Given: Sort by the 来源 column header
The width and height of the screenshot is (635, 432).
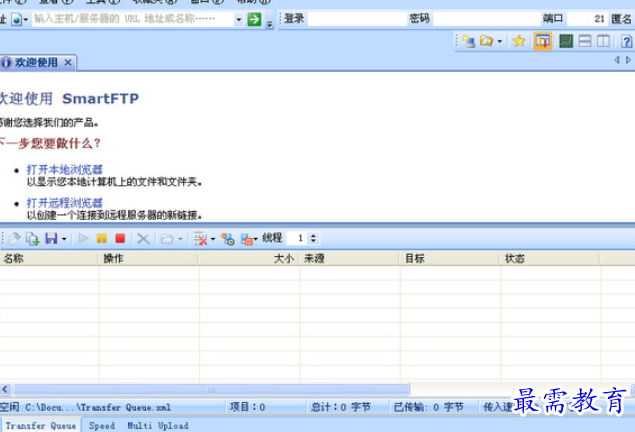Looking at the screenshot, I should (349, 258).
